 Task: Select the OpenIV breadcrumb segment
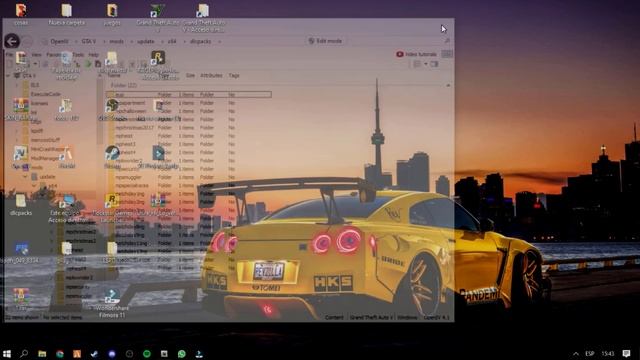pos(60,41)
